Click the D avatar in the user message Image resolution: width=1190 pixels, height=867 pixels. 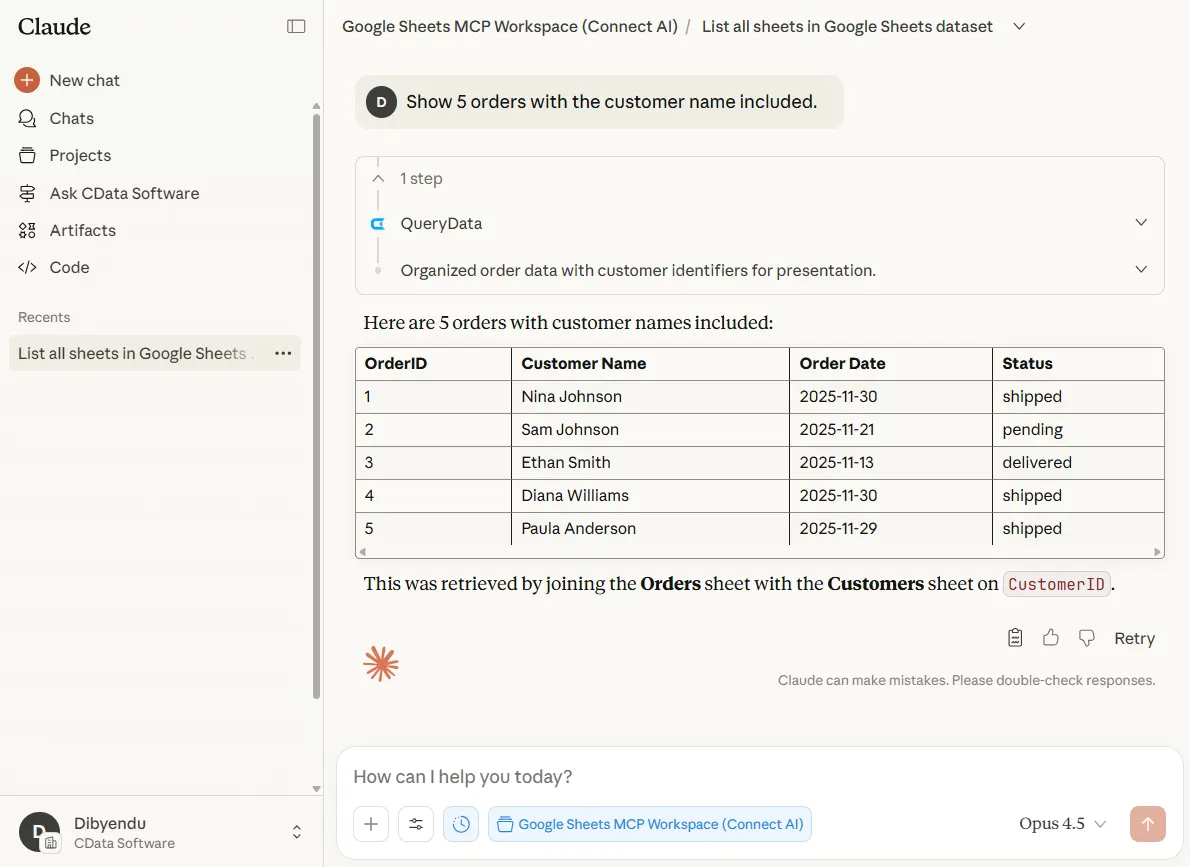(x=381, y=102)
